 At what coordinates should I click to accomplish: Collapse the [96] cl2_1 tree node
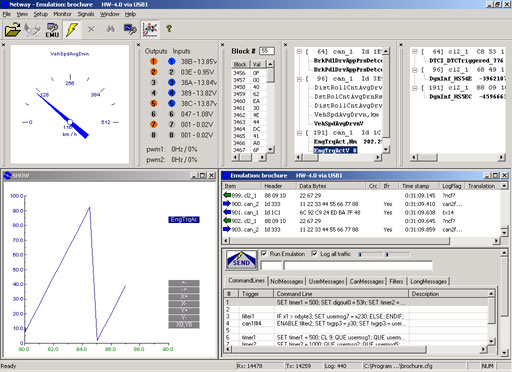[415, 70]
